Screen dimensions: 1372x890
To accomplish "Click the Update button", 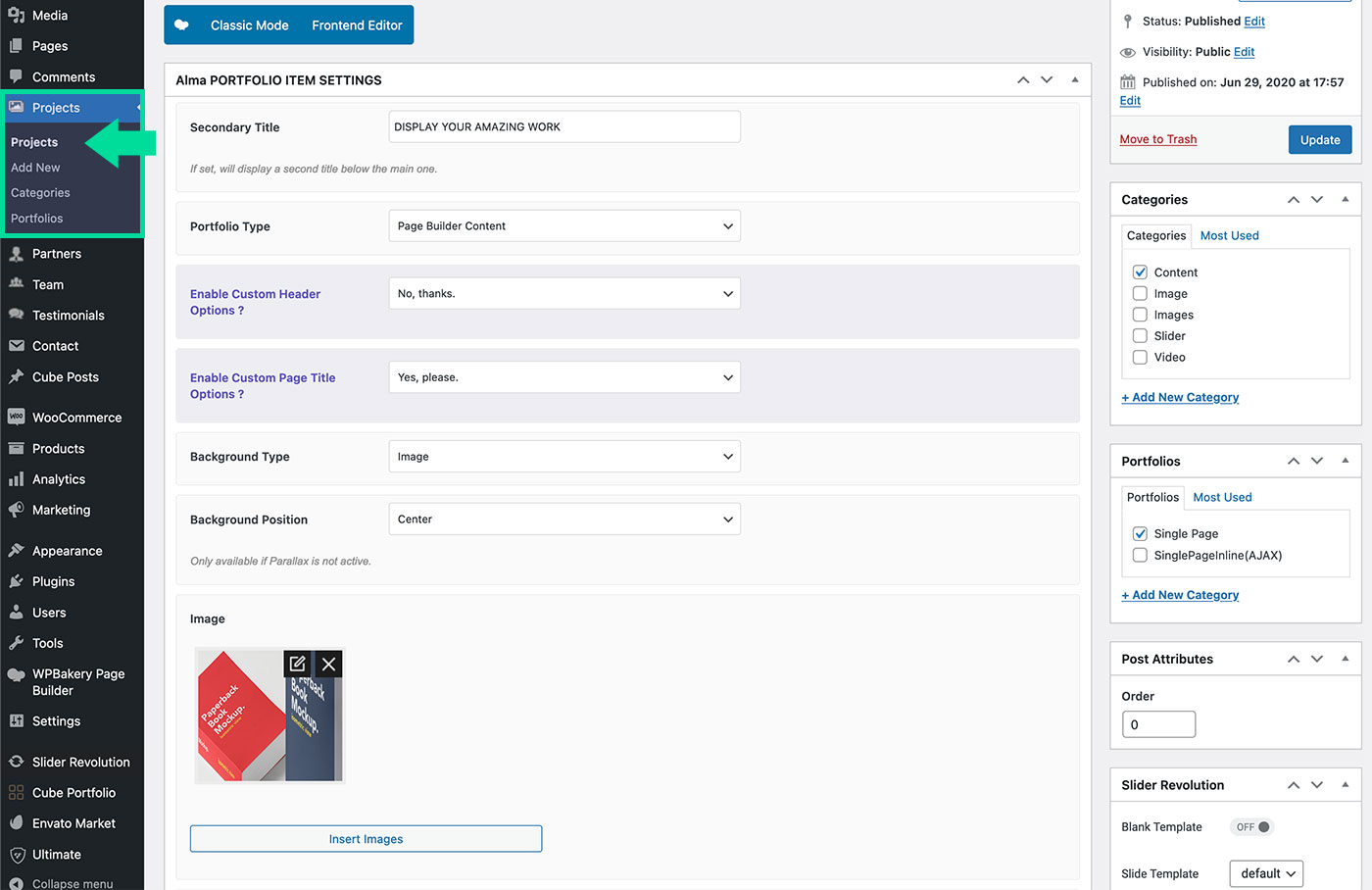I will tap(1319, 140).
